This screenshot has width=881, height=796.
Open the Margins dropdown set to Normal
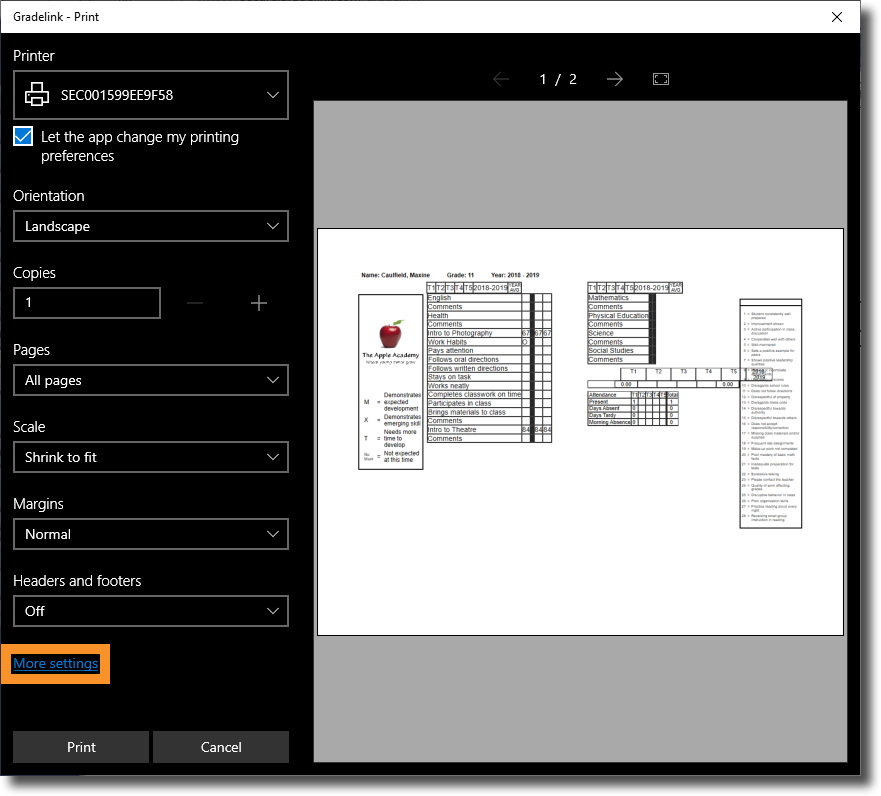tap(151, 534)
